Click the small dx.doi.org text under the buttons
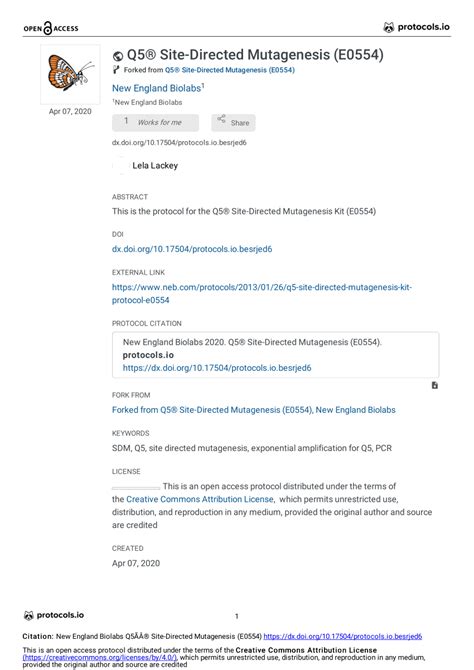474x670 pixels. point(179,143)
